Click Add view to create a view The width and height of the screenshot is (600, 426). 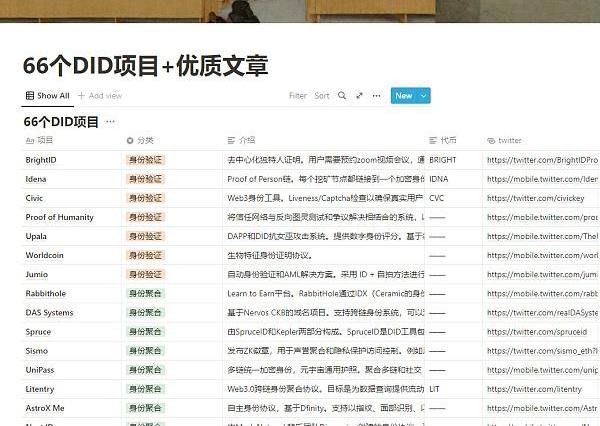point(100,96)
